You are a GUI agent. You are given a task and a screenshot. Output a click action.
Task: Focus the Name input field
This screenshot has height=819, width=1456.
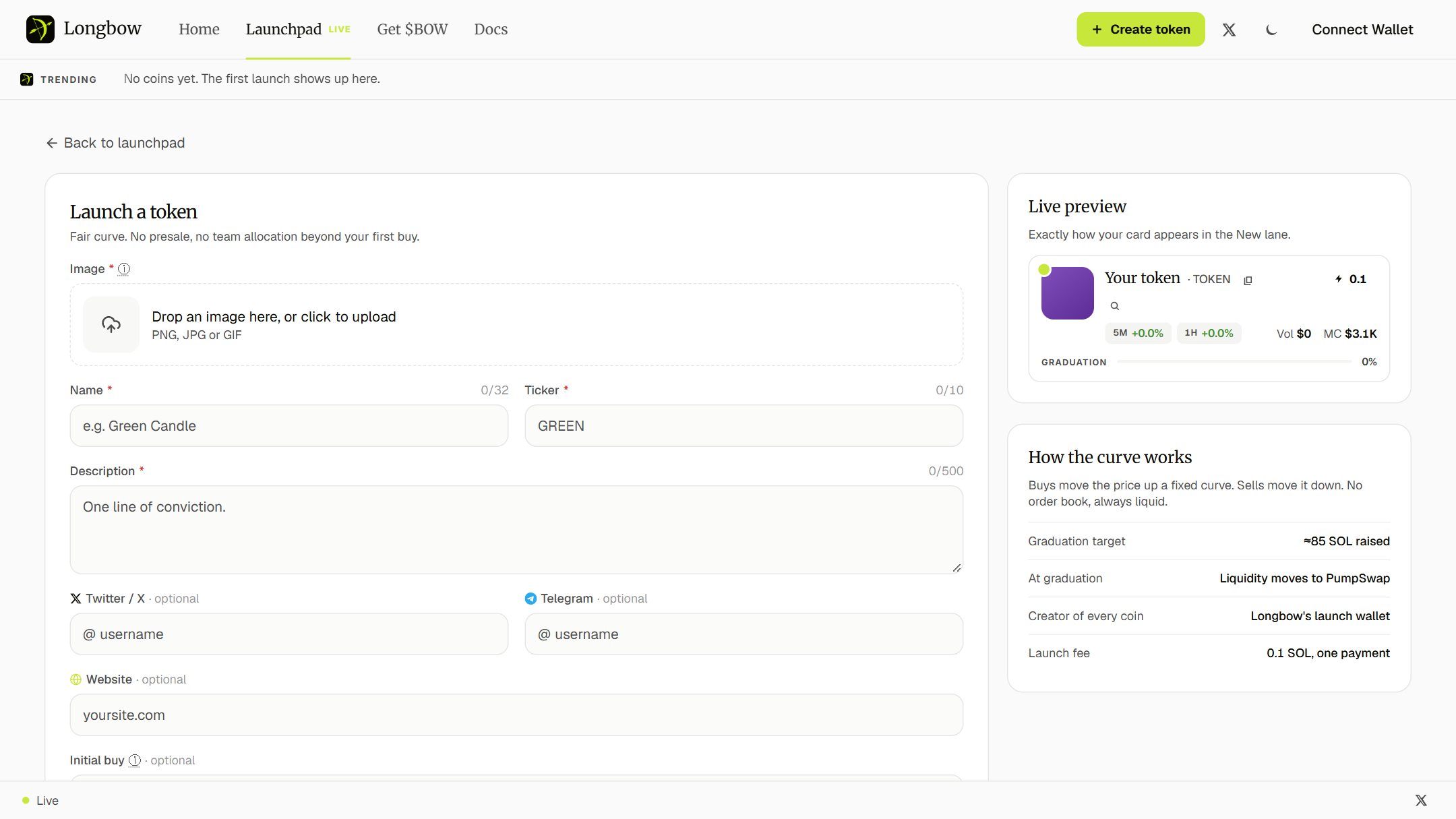pos(289,426)
